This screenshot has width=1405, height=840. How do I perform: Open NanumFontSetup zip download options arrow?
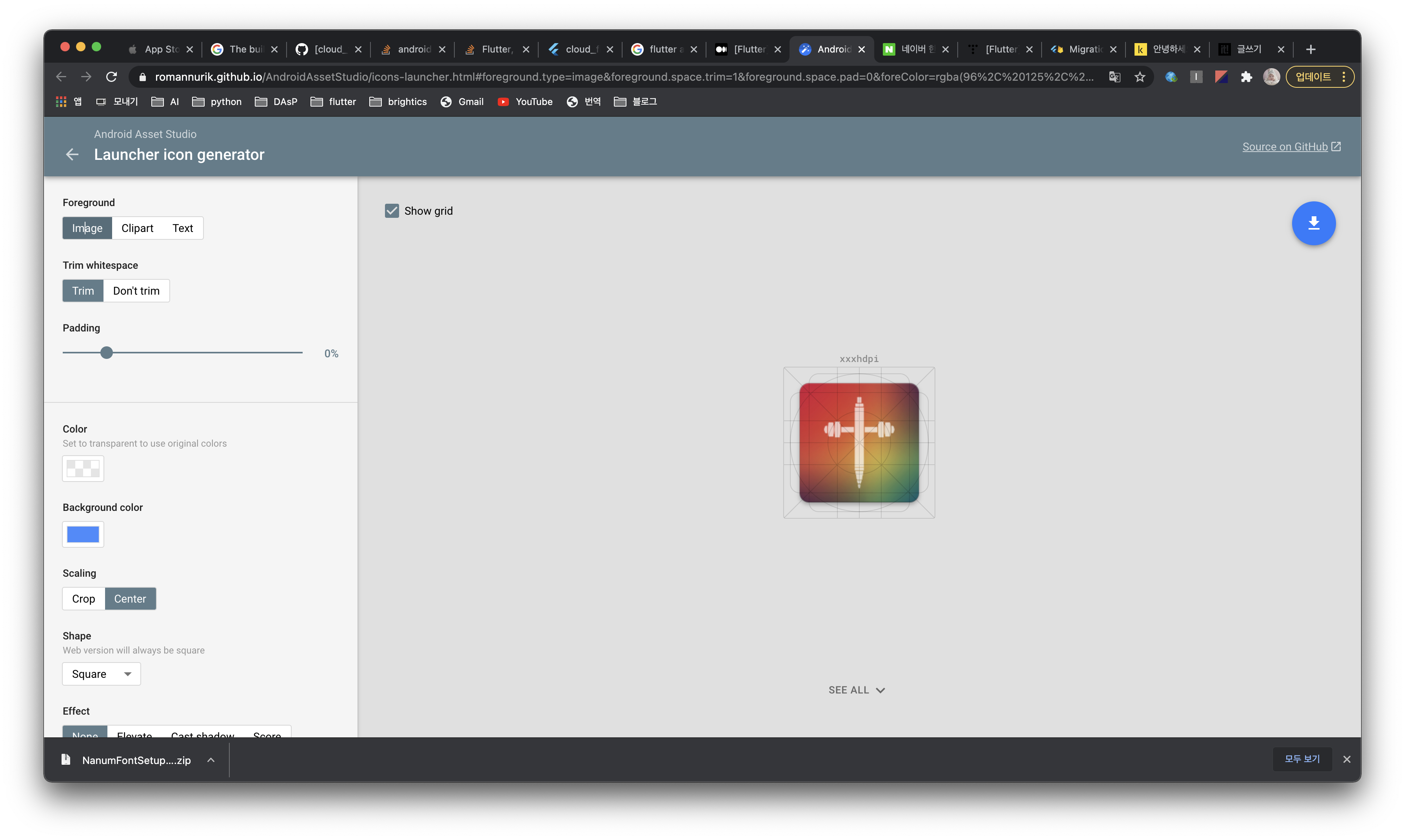tap(211, 760)
